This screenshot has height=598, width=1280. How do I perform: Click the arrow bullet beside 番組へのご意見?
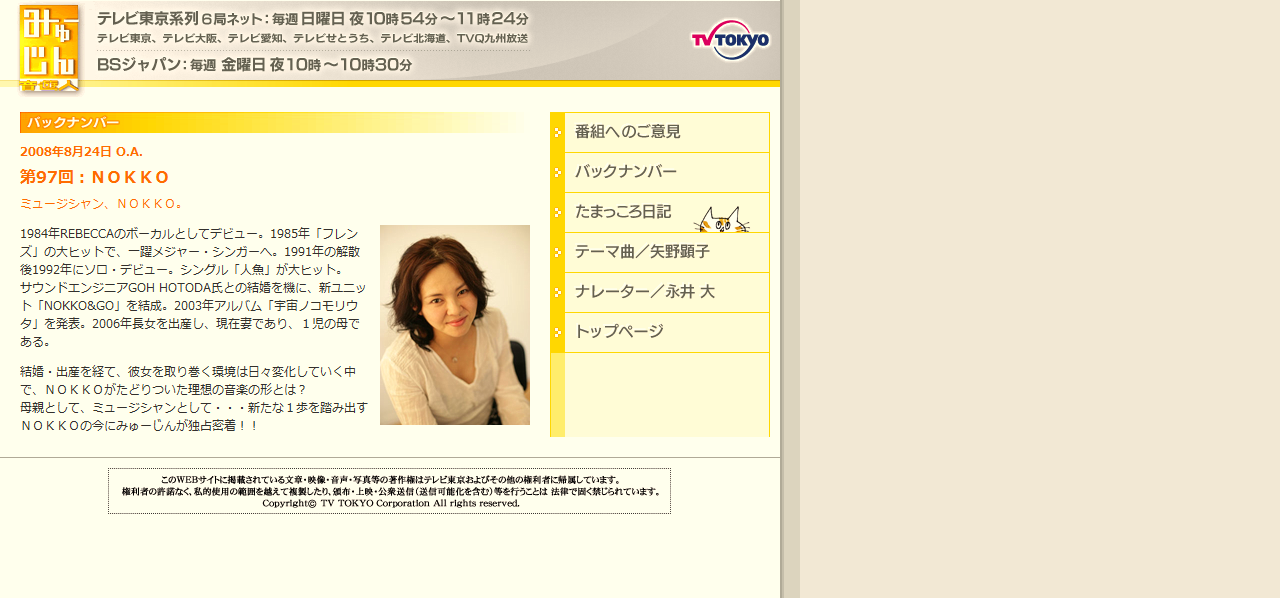(x=557, y=132)
